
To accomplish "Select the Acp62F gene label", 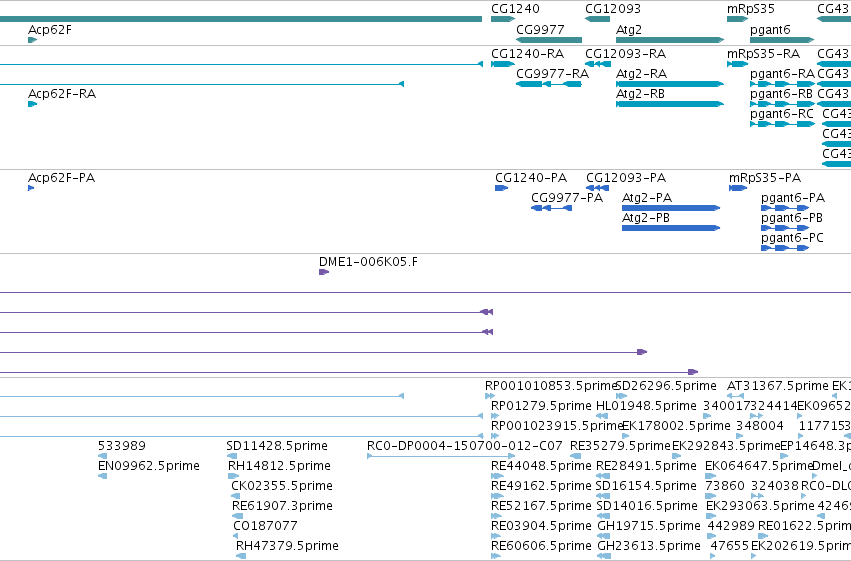I will pos(49,29).
